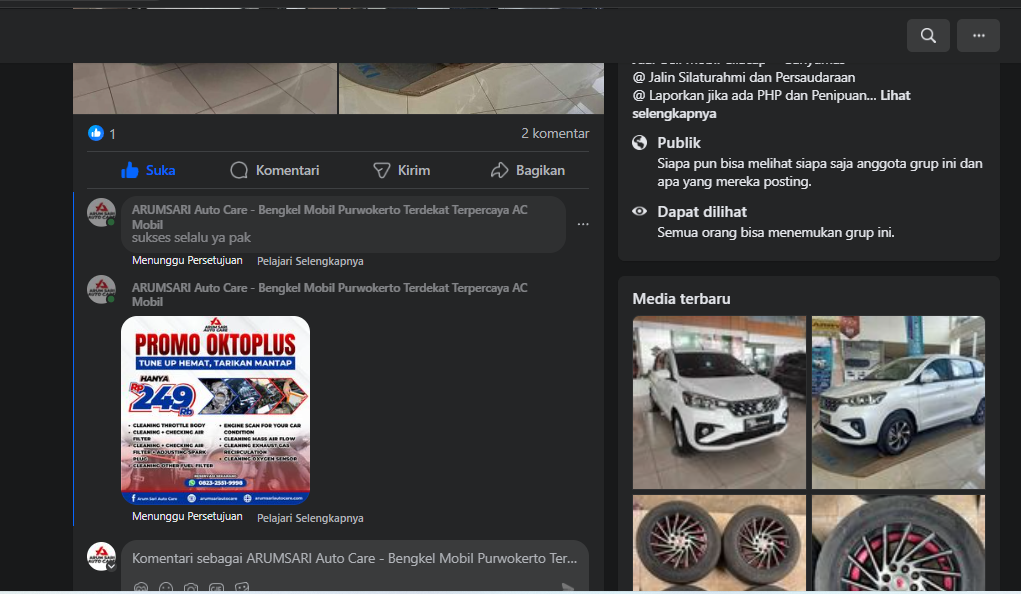Click the "Media terbaru" heading
The height and width of the screenshot is (594, 1021).
[681, 299]
